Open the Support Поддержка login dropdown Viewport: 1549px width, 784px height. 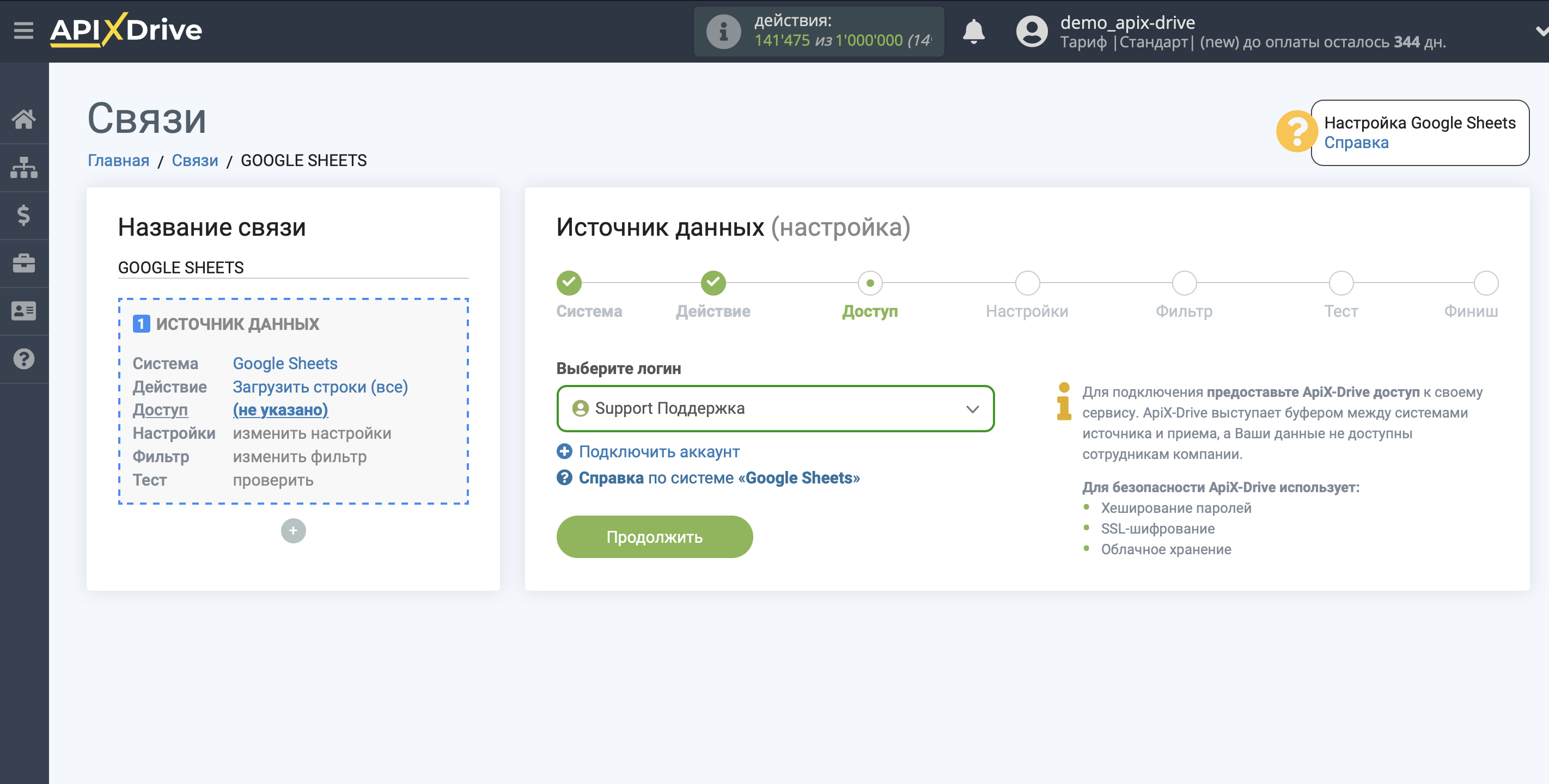pos(775,409)
